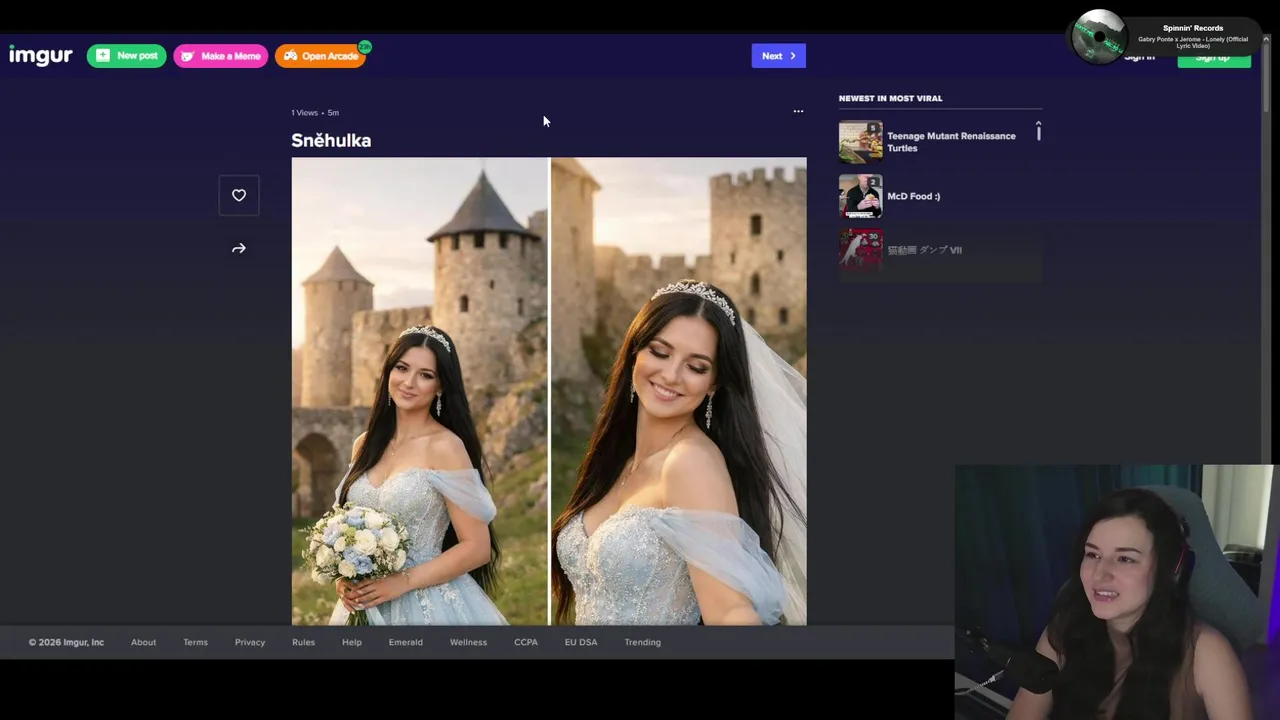Screen dimensions: 1280x720
Task: Click the Sign up button
Action: [1213, 58]
